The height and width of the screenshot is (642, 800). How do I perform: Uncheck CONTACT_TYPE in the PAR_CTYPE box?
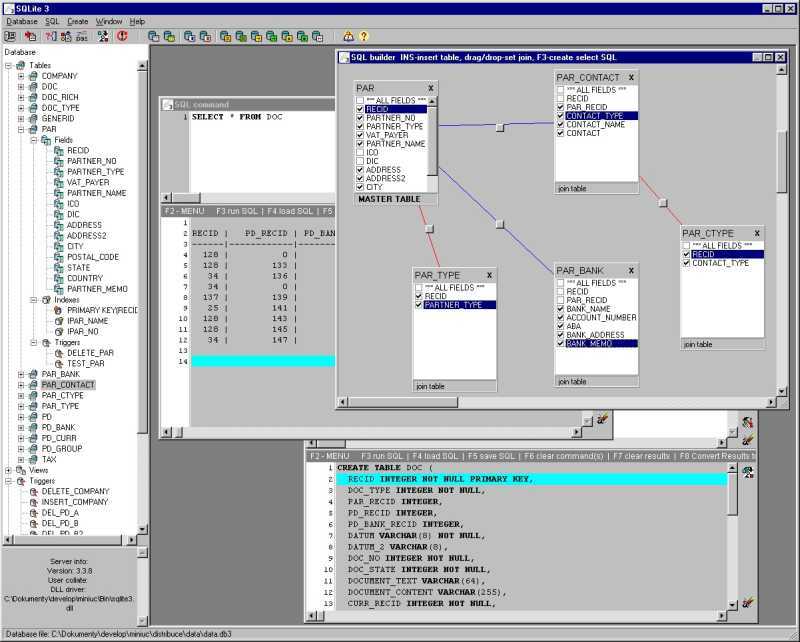tap(686, 263)
